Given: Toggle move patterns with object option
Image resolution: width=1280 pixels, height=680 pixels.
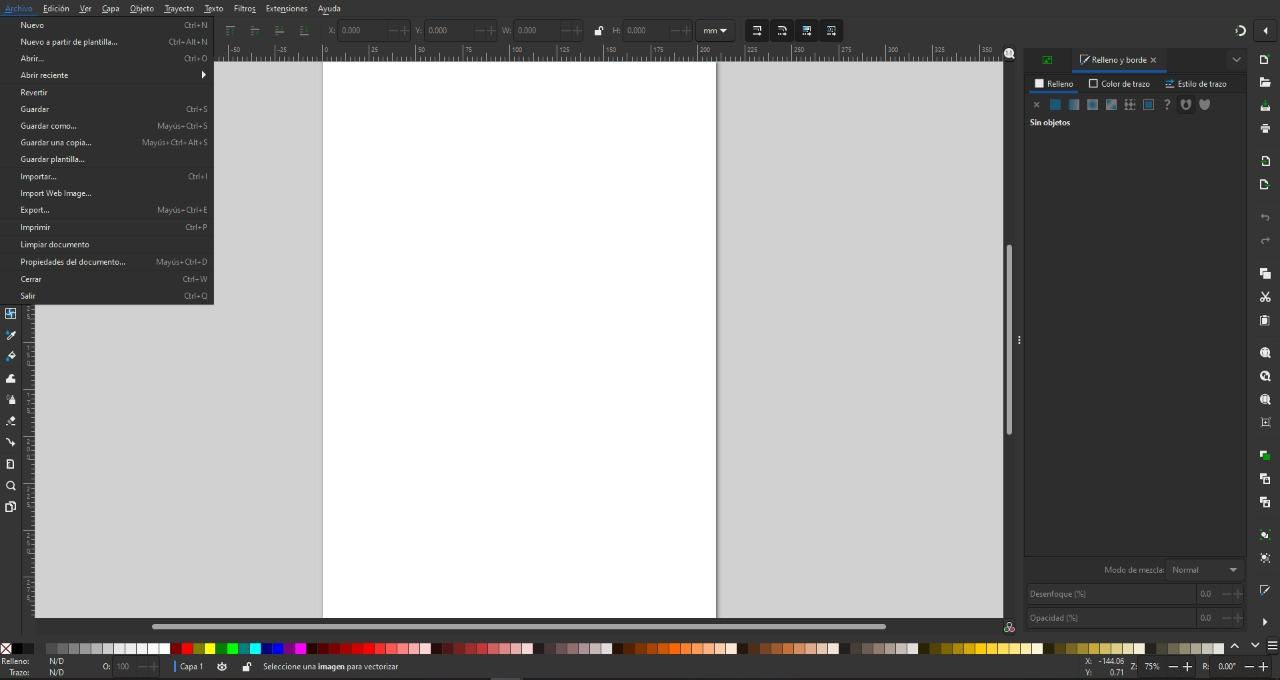Looking at the screenshot, I should 831,30.
